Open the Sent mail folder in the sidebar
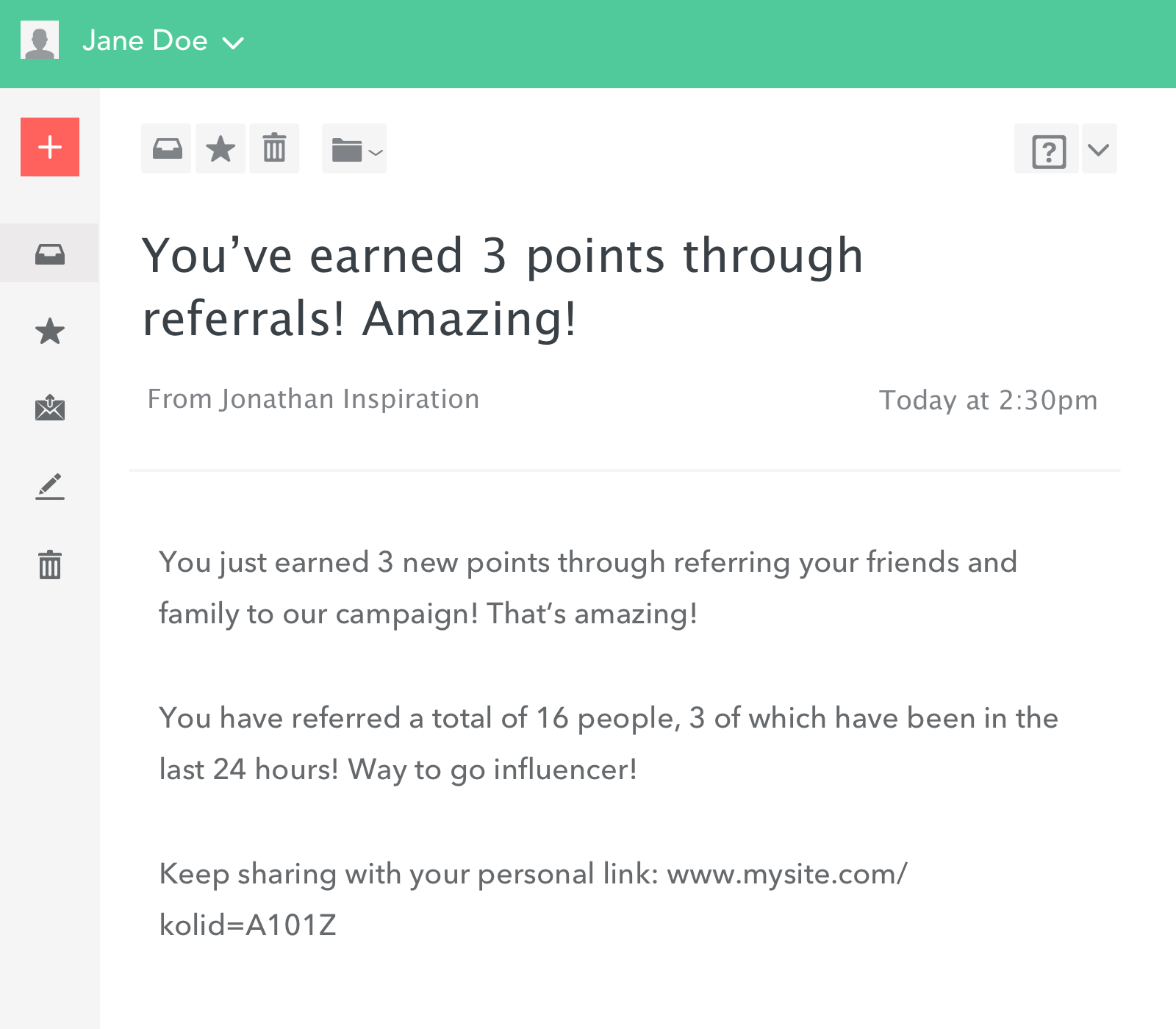Image resolution: width=1176 pixels, height=1029 pixels. tap(50, 408)
